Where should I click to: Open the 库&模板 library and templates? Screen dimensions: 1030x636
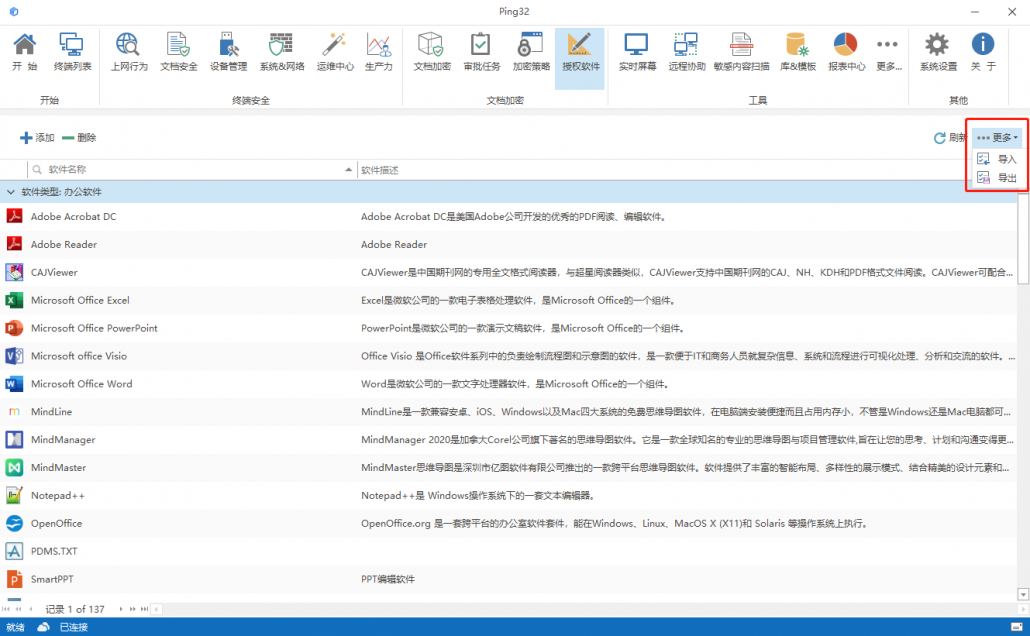pos(797,51)
